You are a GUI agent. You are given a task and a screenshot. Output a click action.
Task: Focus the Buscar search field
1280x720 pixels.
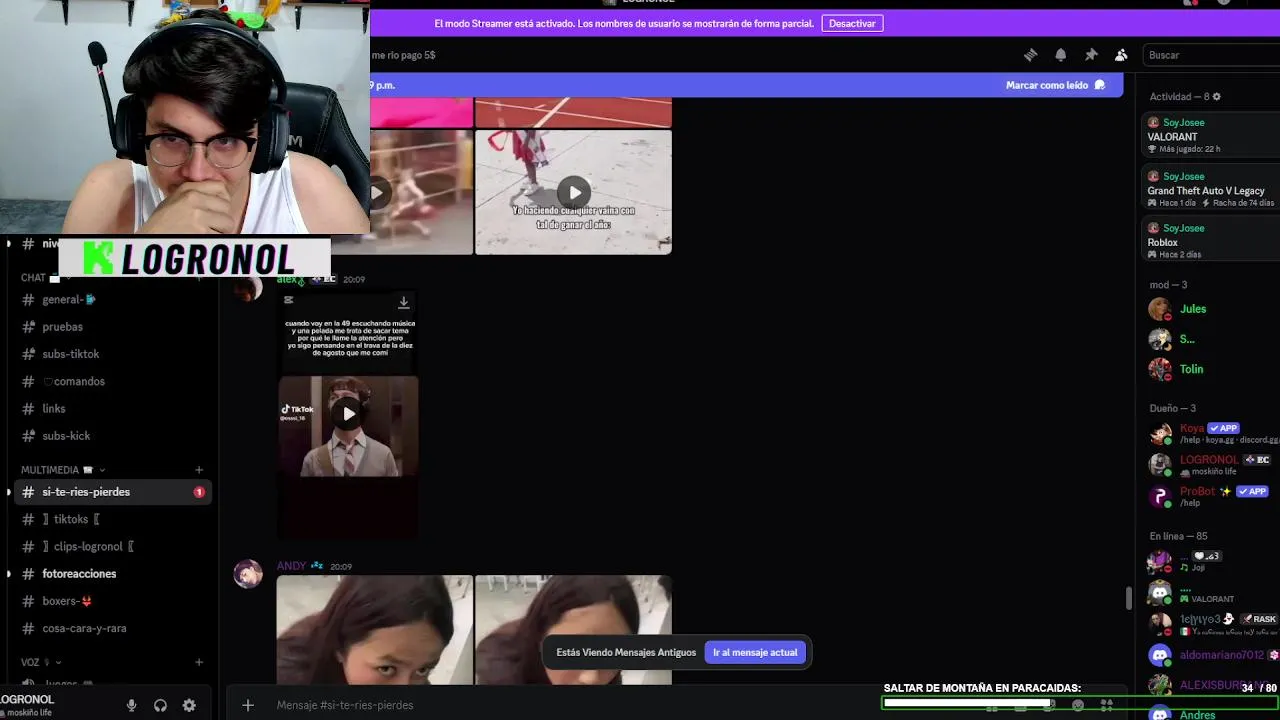click(1210, 55)
